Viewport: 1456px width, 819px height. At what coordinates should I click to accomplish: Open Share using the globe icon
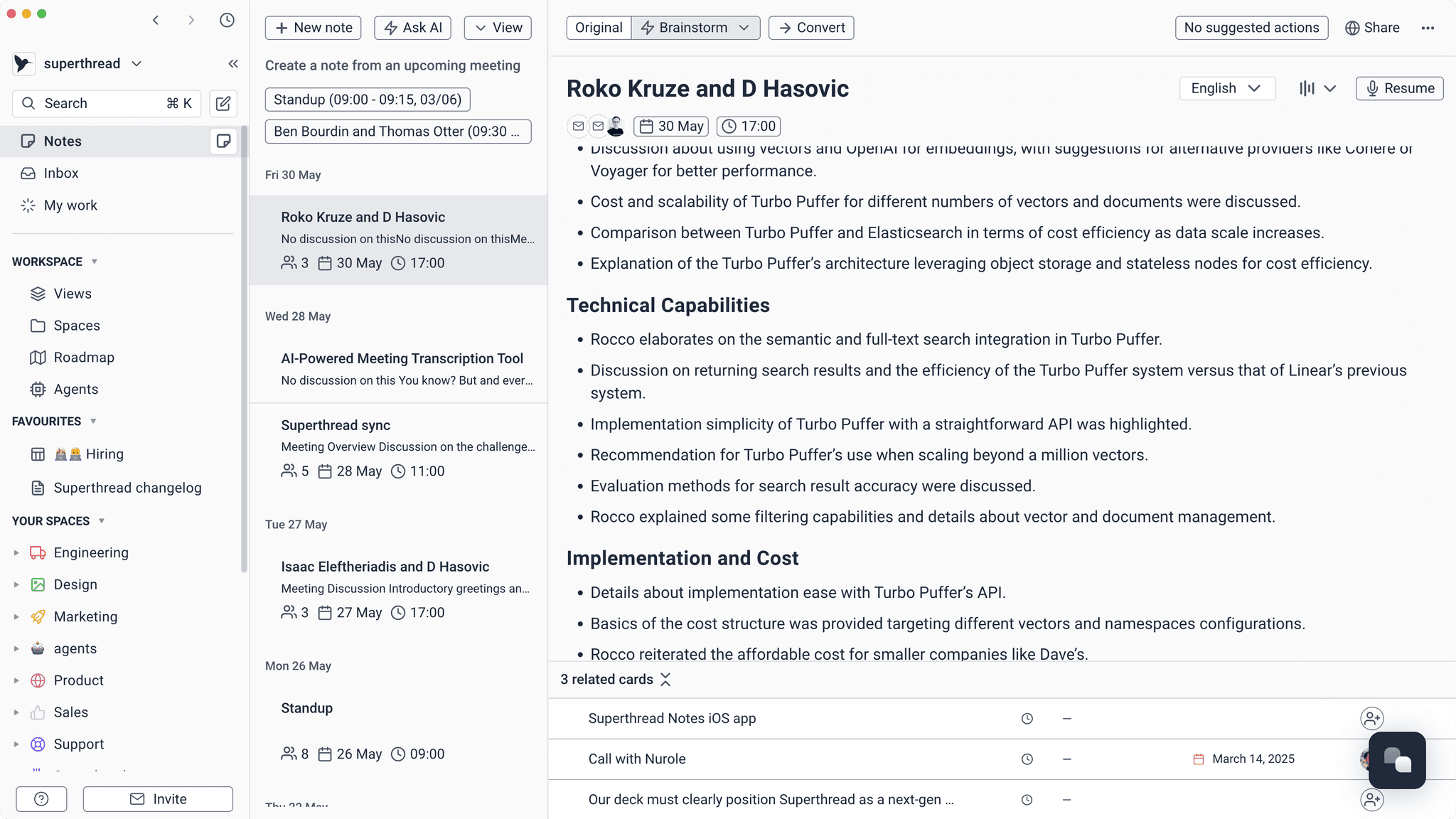point(1372,28)
